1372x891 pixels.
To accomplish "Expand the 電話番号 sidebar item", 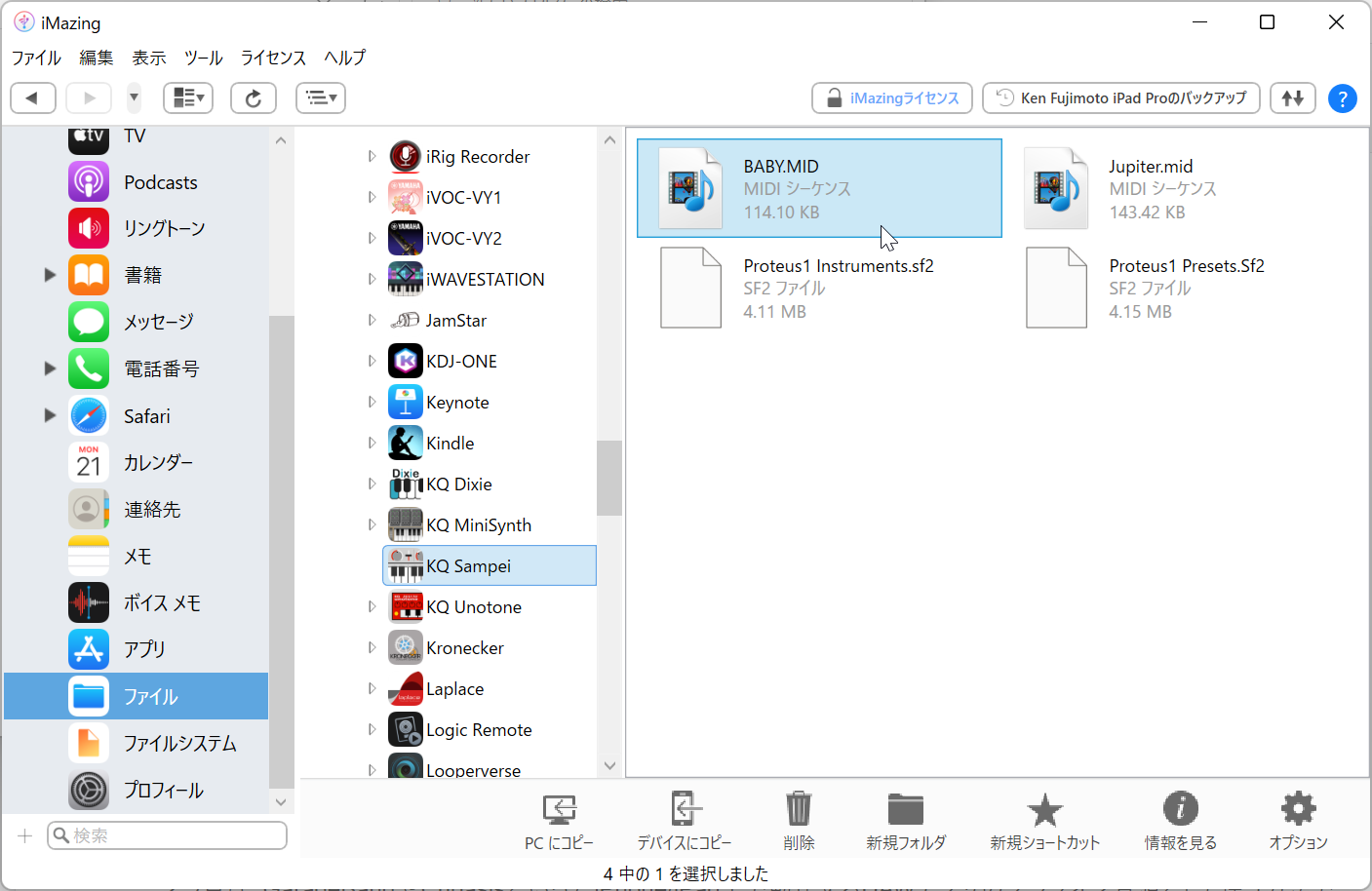I will point(50,368).
